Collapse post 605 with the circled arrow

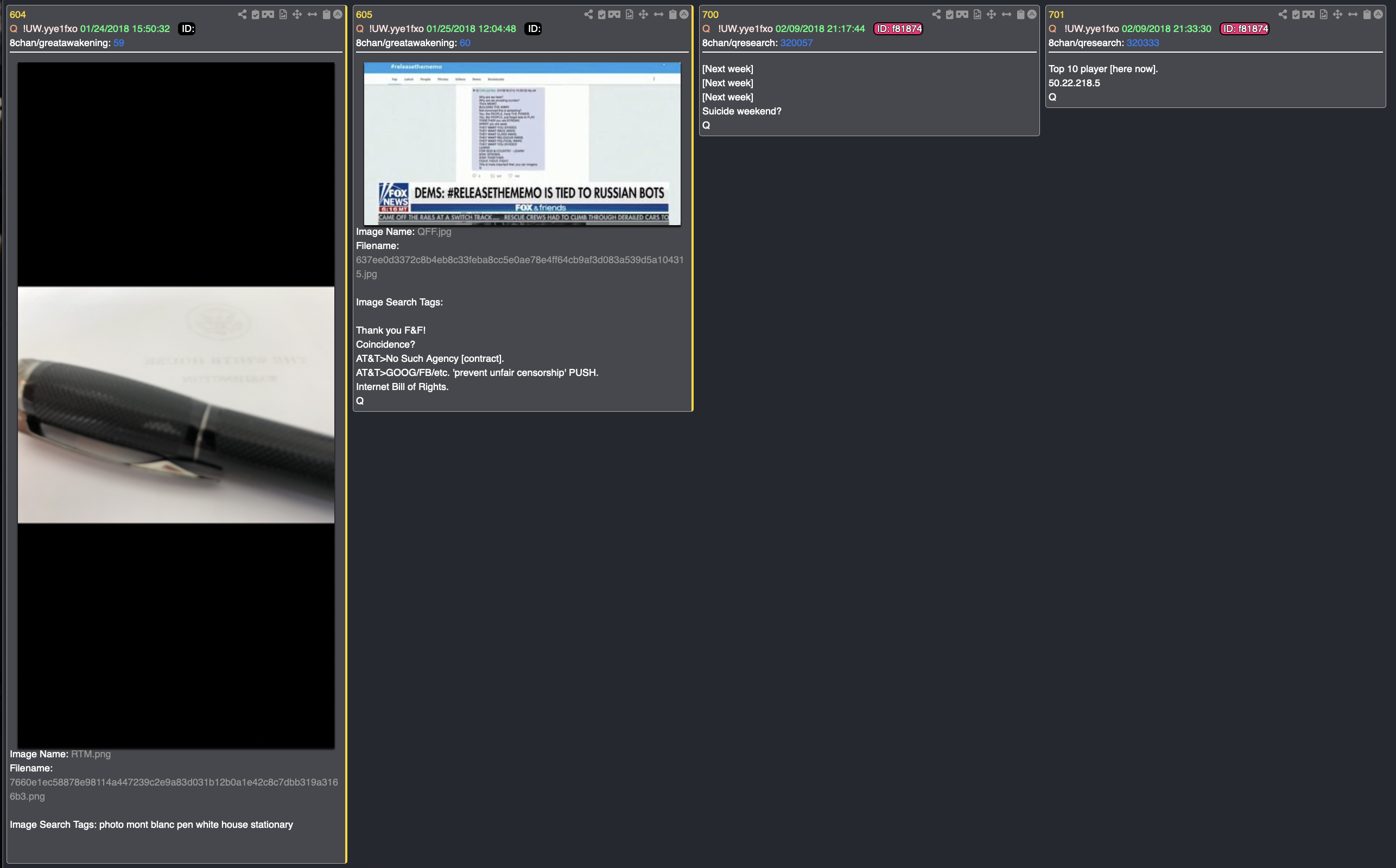pos(684,14)
